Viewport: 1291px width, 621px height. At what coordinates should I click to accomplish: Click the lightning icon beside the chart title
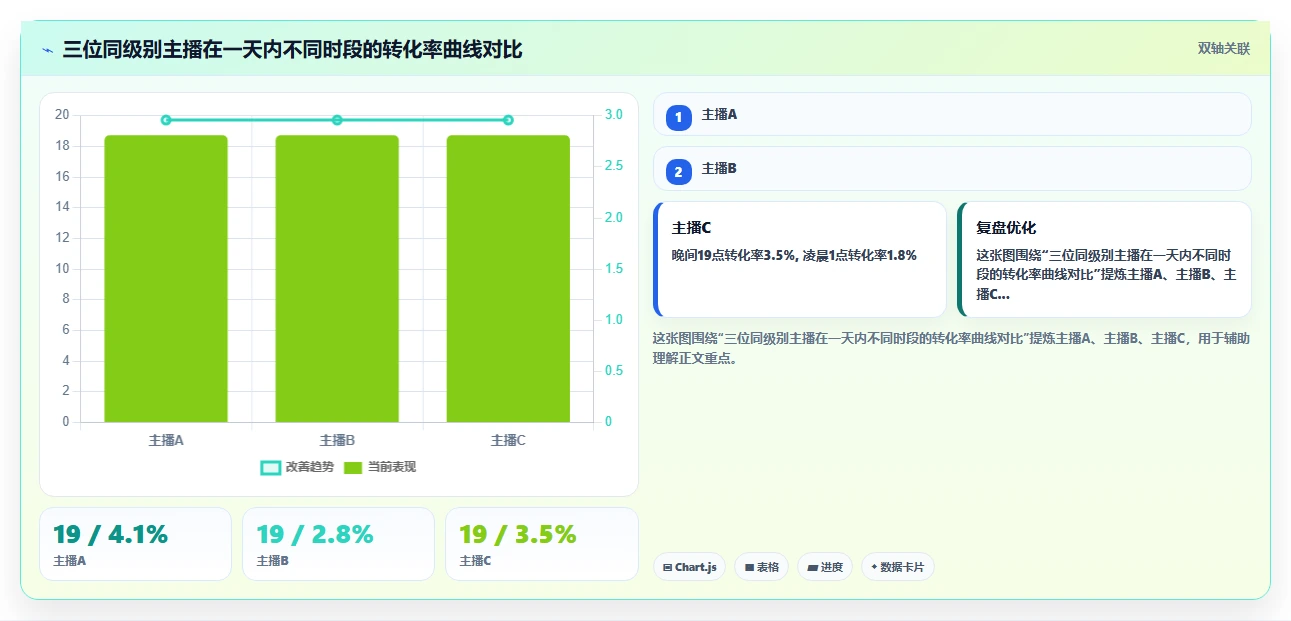(x=47, y=50)
